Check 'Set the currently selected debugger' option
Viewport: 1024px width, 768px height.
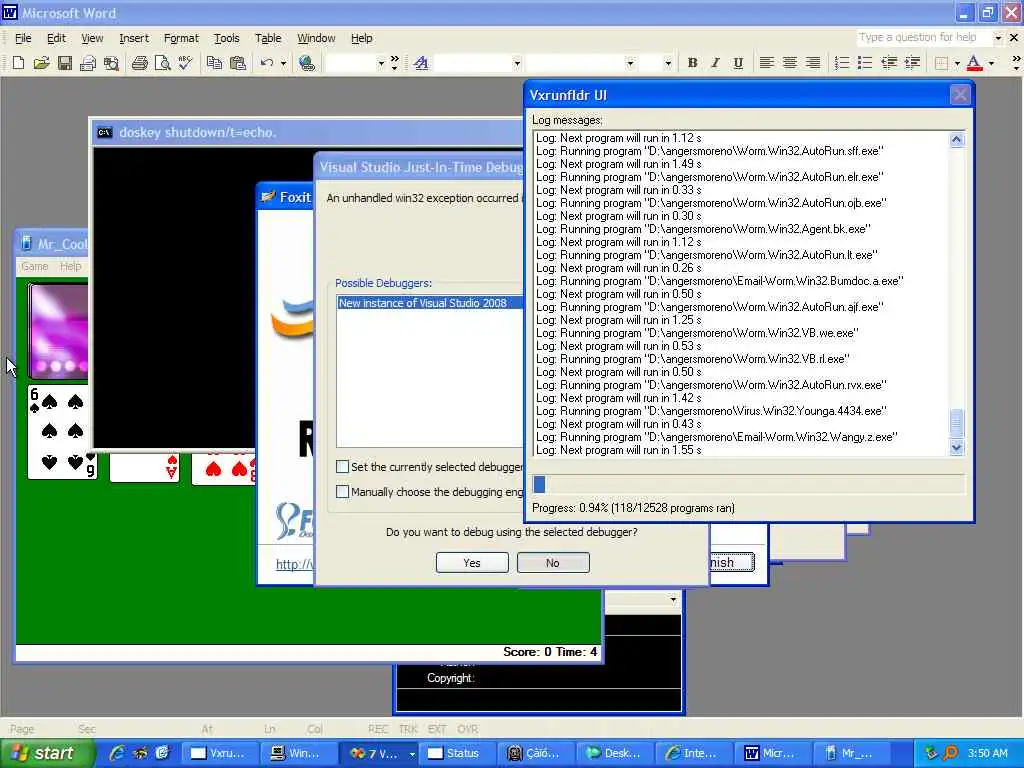click(342, 466)
